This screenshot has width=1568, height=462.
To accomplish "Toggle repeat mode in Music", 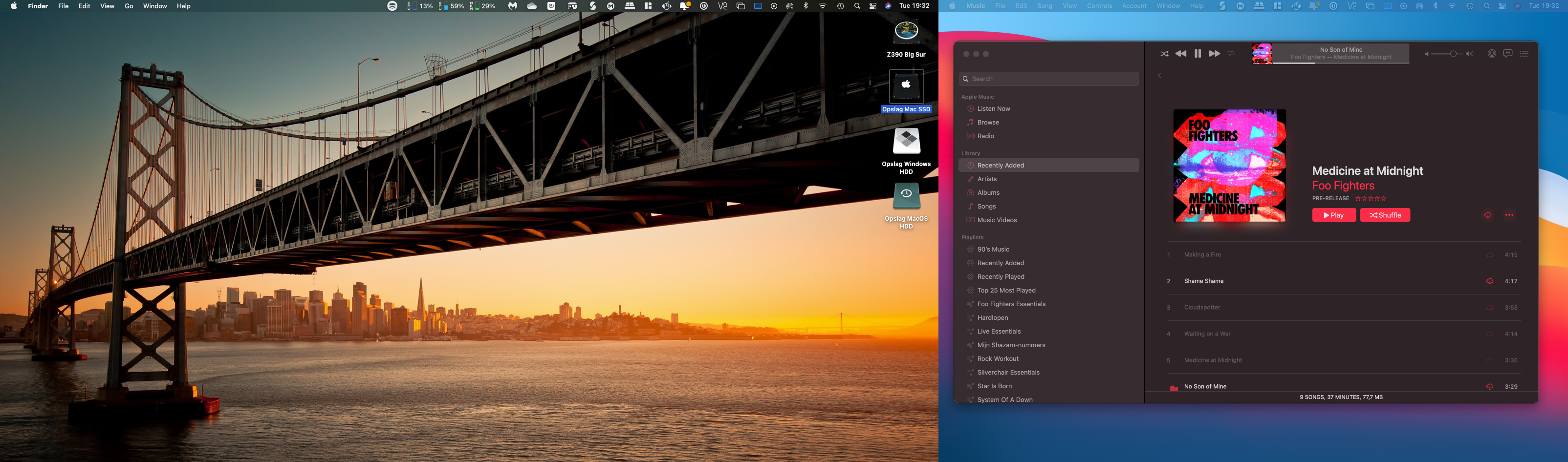I will [1231, 54].
